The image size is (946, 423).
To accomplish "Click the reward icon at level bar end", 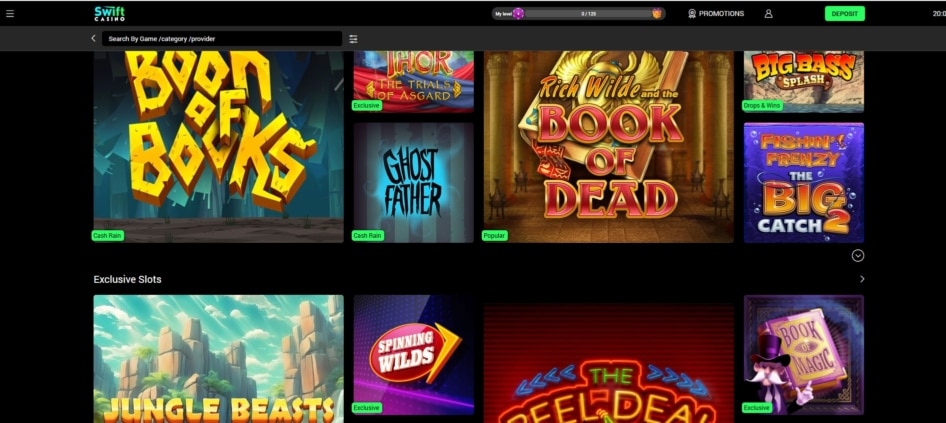I will [657, 14].
